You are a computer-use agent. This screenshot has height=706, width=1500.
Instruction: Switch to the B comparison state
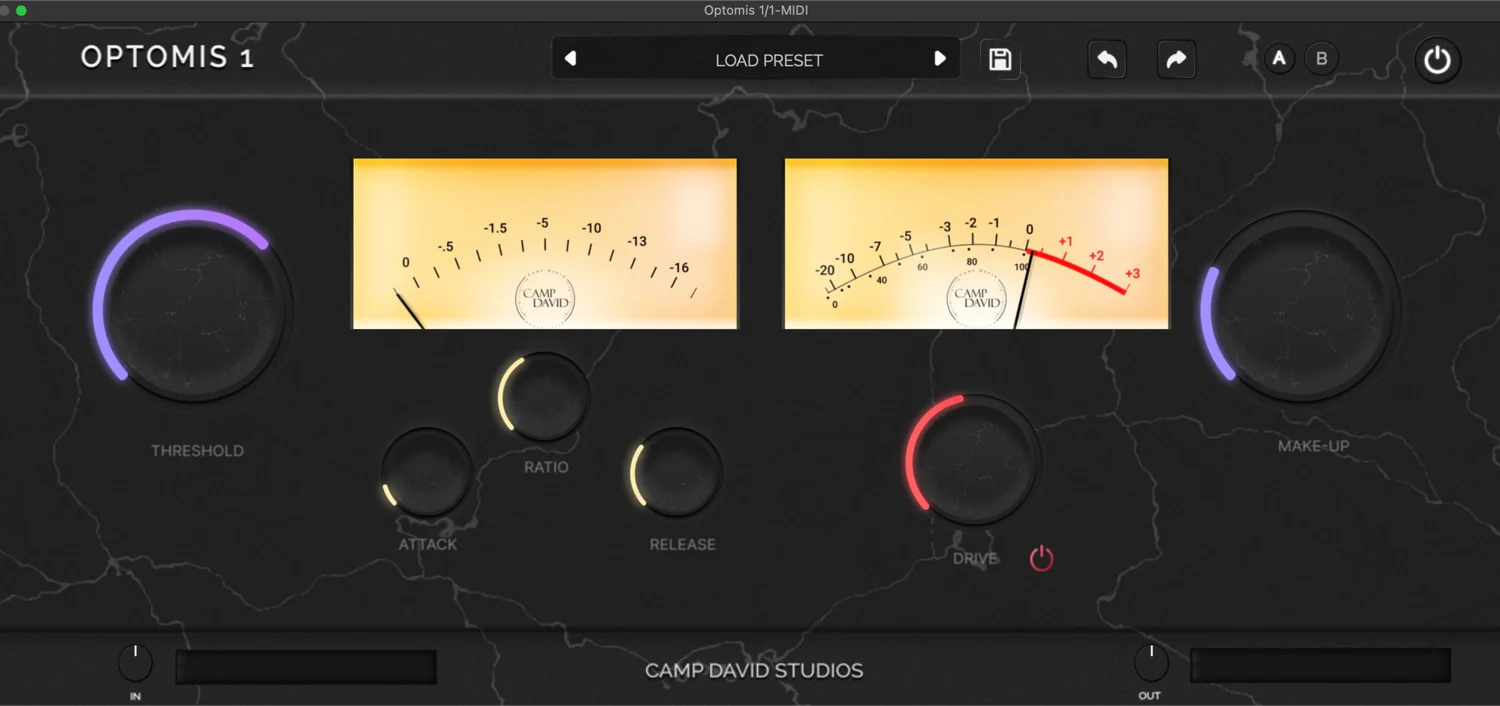[x=1321, y=59]
